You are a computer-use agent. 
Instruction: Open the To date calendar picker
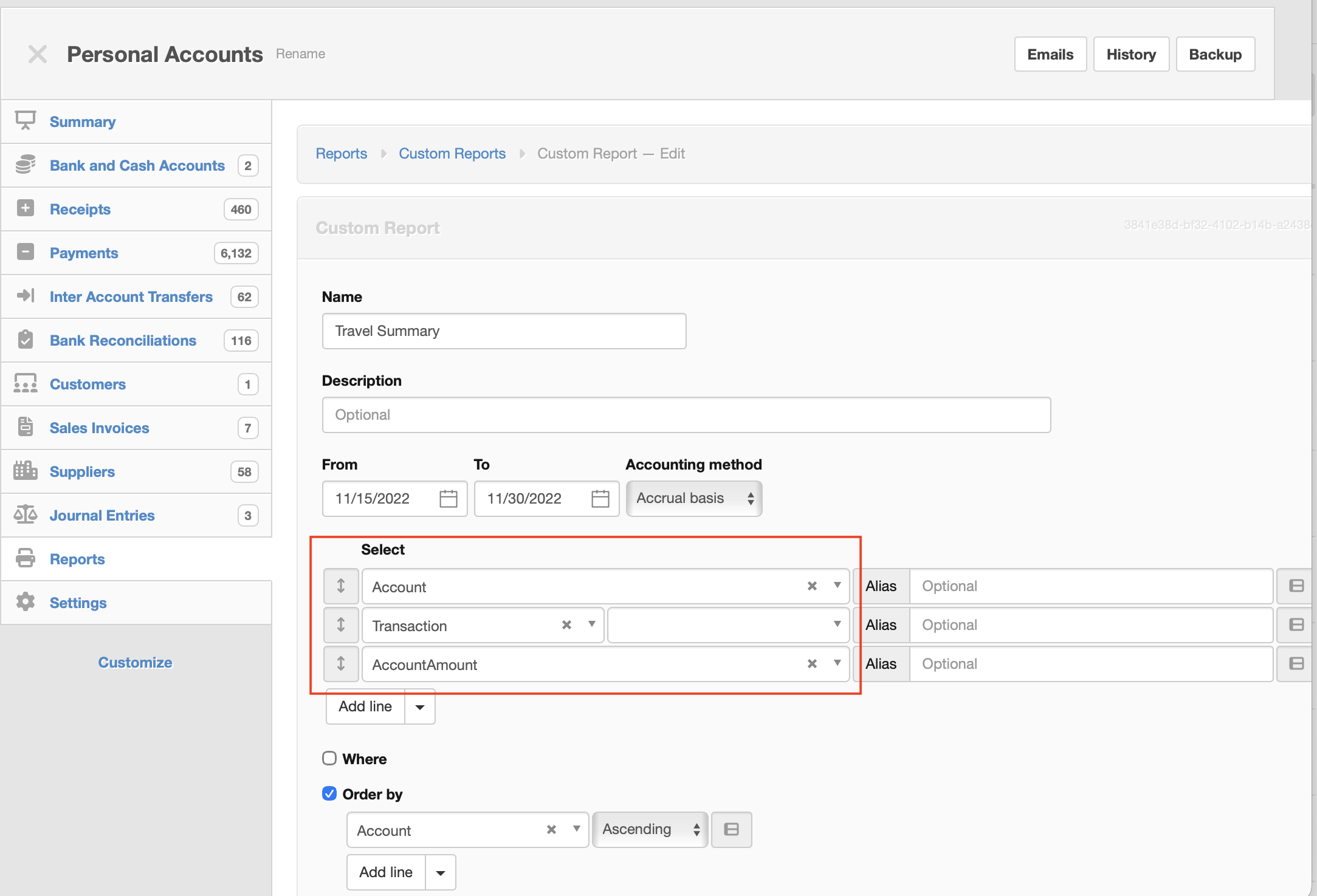pyautogui.click(x=600, y=499)
